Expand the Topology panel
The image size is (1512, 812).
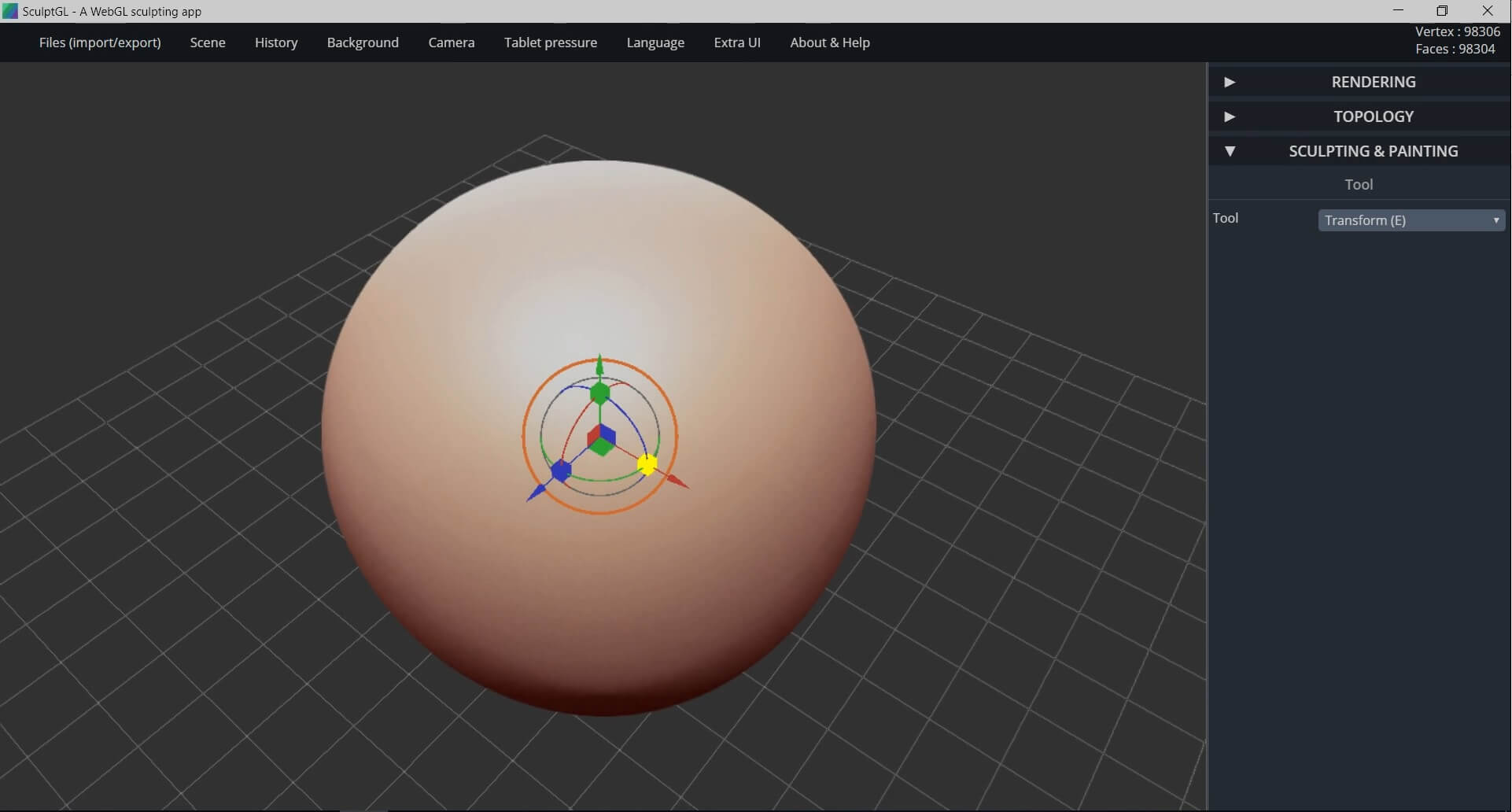point(1359,116)
